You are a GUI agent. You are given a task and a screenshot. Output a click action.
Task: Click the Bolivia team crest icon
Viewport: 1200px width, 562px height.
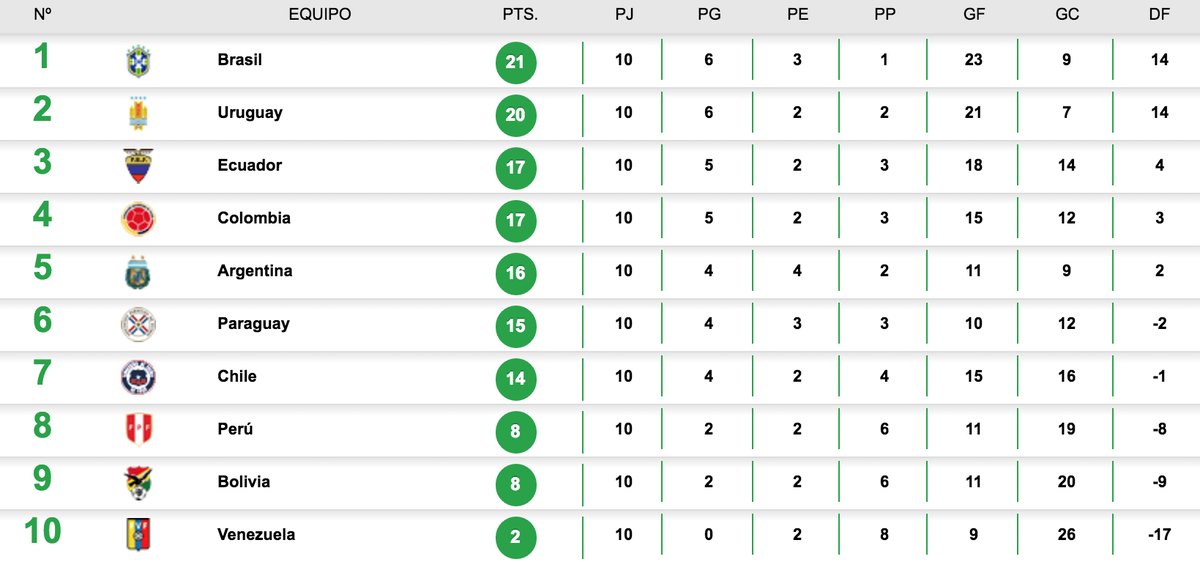(x=138, y=482)
